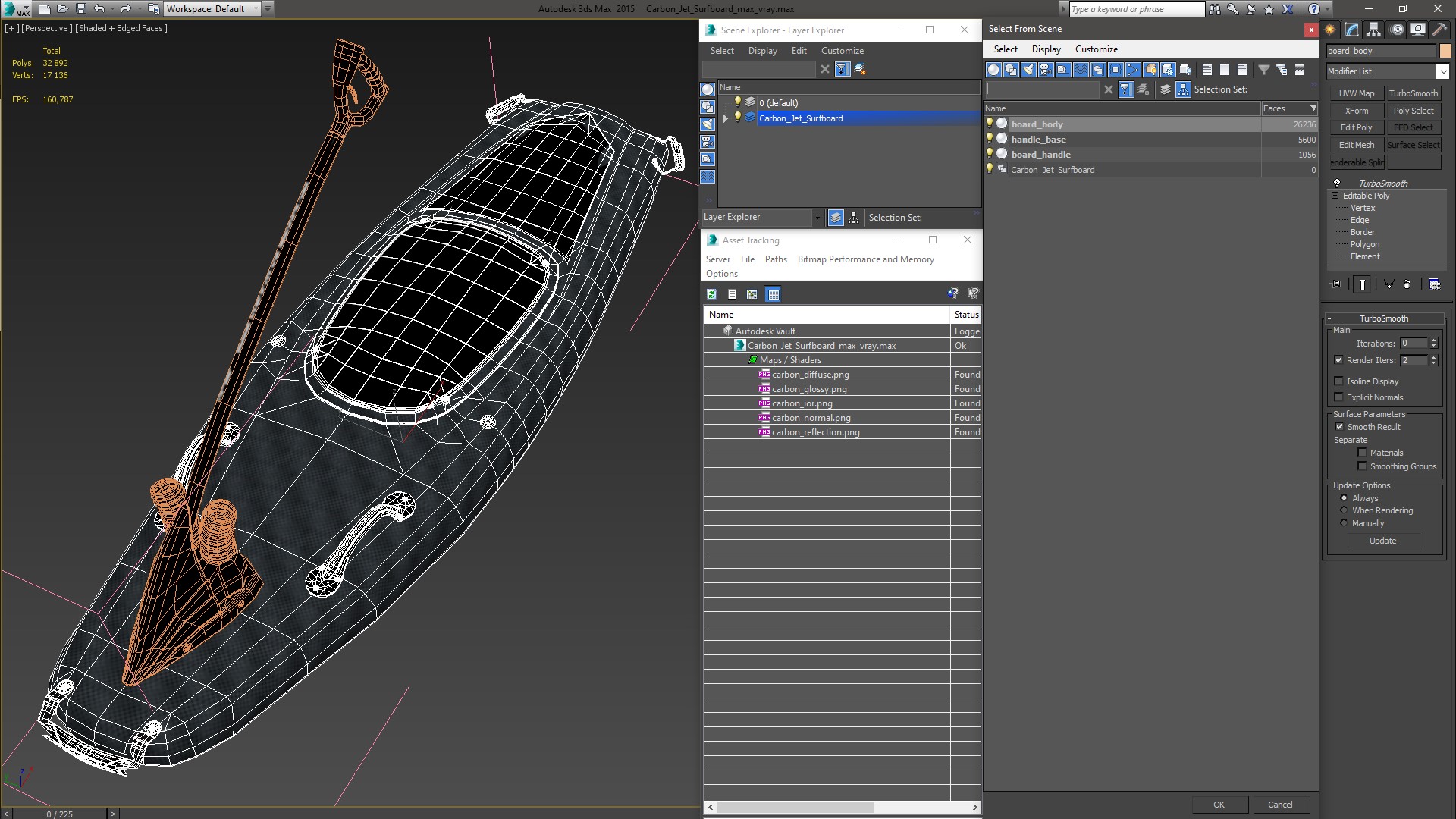The image size is (1456, 819).
Task: Click the favorites star icon in title bar
Action: pos(1269,9)
